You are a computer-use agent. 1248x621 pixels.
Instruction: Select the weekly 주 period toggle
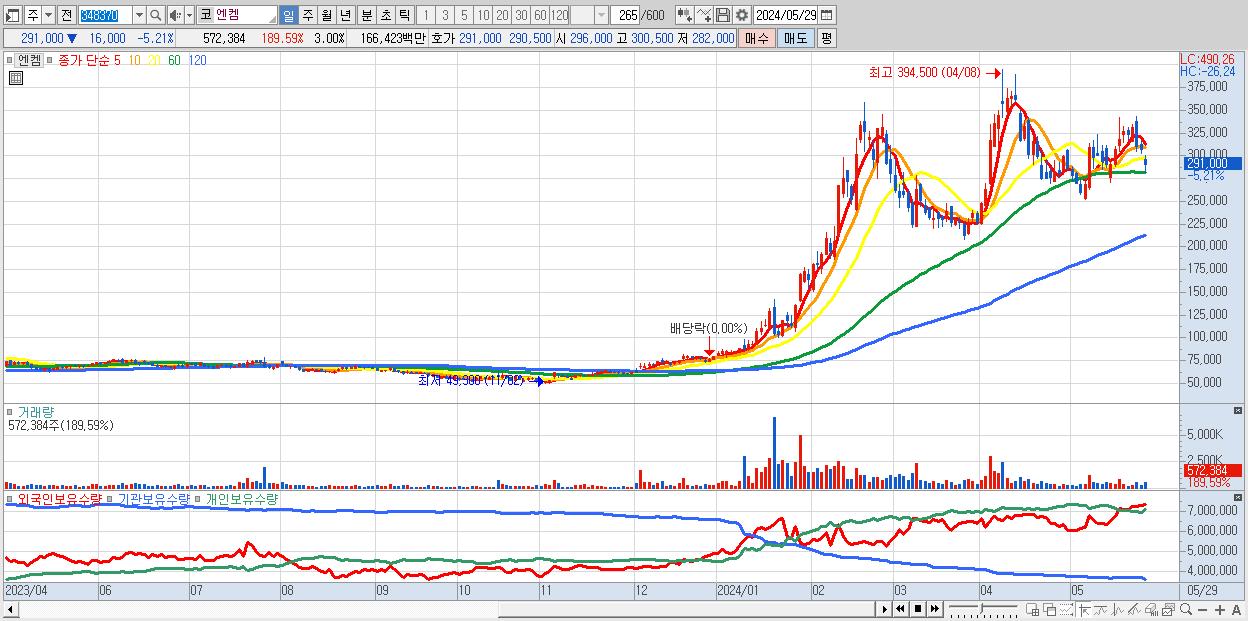pyautogui.click(x=307, y=15)
